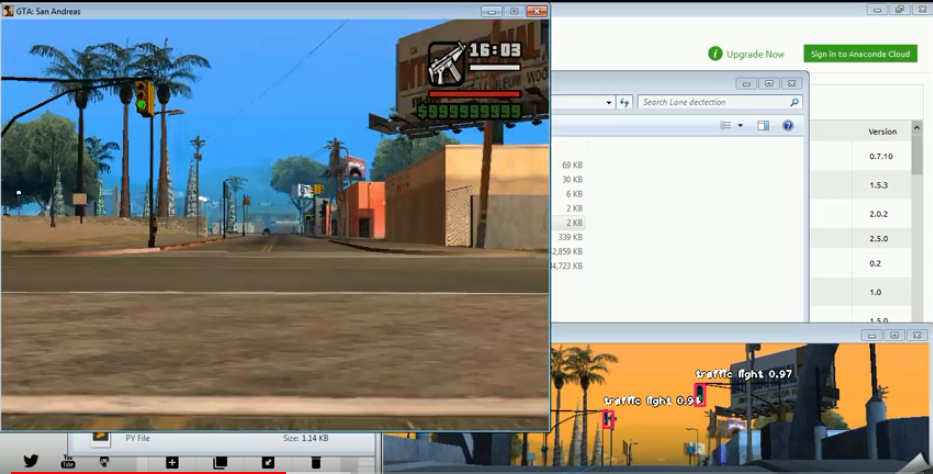Click the PY File type label

coord(137,438)
